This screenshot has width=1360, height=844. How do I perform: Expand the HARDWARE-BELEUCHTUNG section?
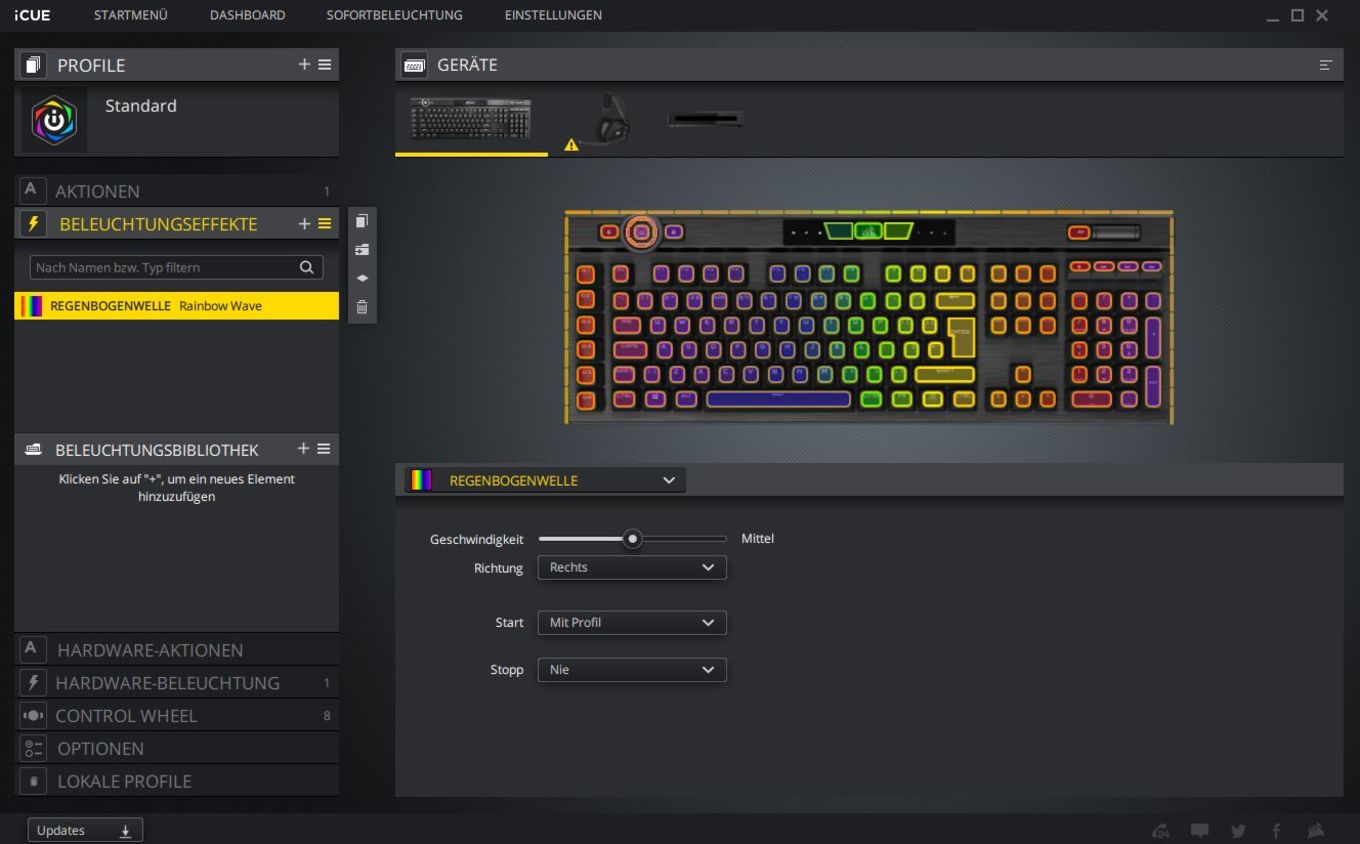177,683
